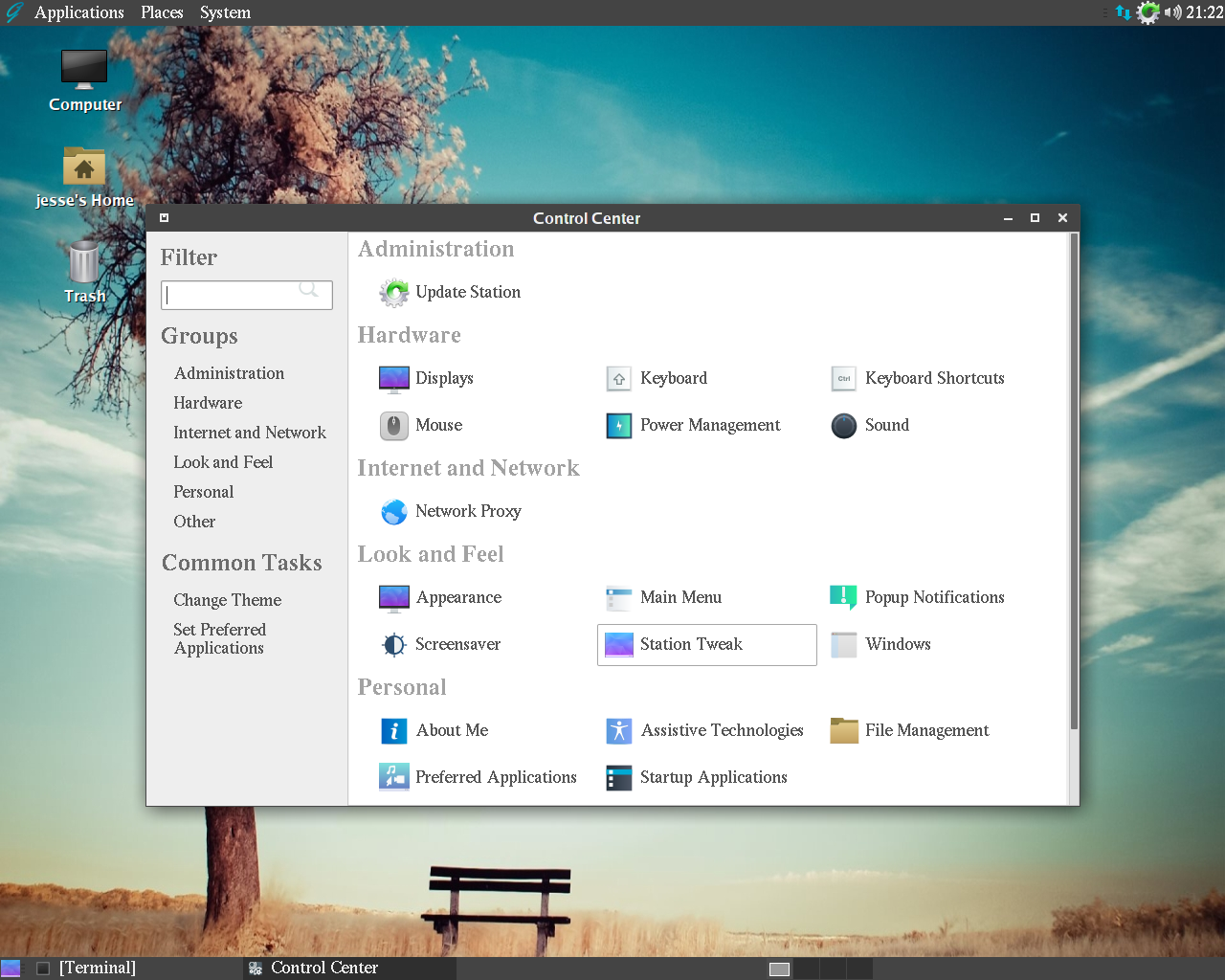The width and height of the screenshot is (1225, 980).
Task: Jump to Administration group
Action: click(x=229, y=373)
